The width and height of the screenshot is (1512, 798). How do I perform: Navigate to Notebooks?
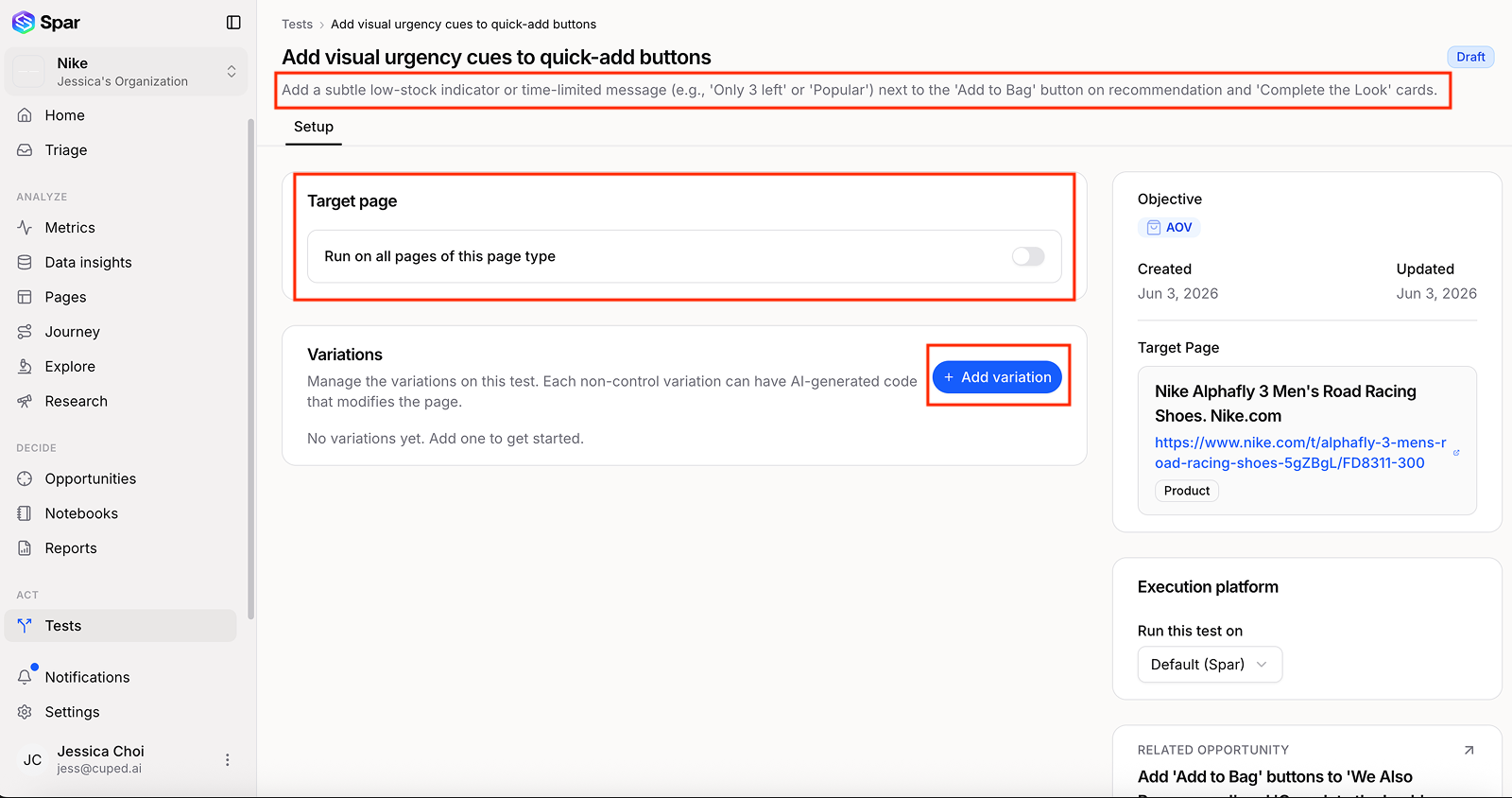point(81,513)
